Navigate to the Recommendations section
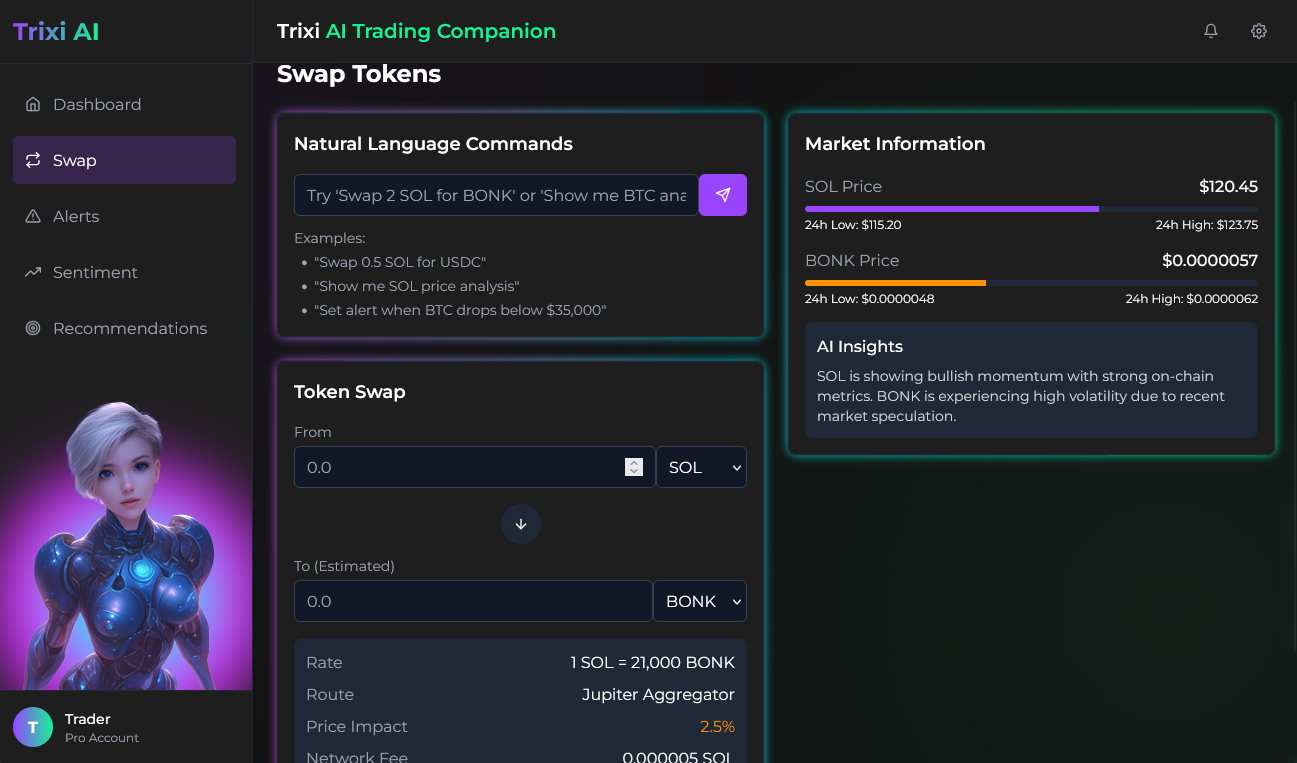 coord(130,328)
